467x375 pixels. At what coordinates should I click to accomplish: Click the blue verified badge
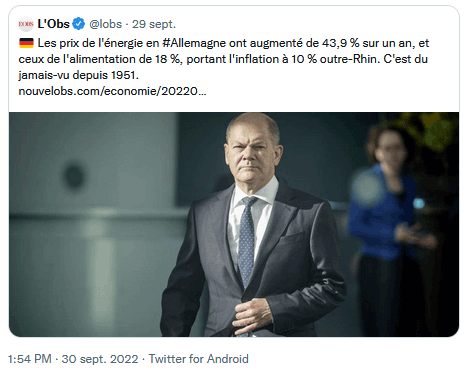click(79, 24)
